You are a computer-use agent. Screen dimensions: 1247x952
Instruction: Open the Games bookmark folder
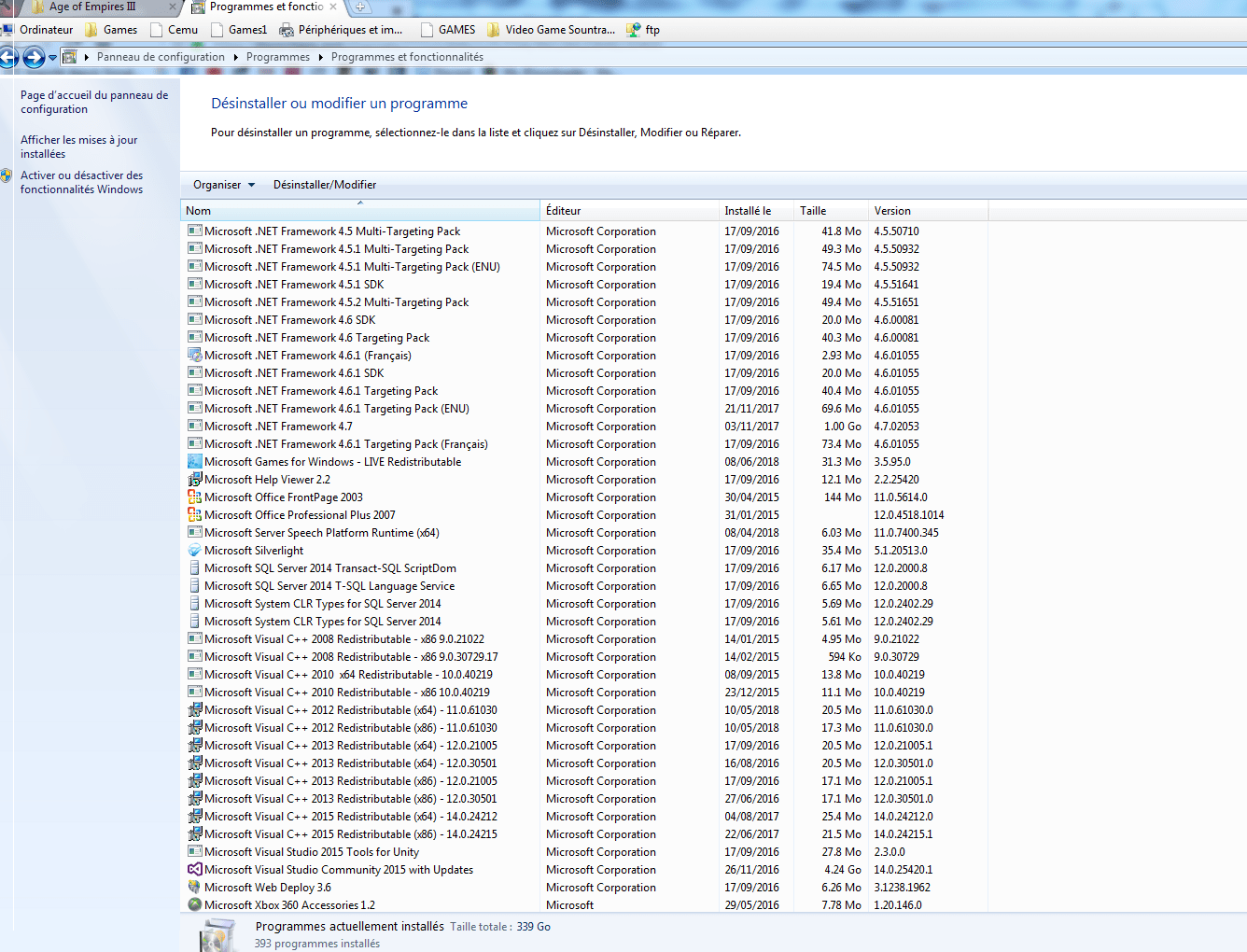pyautogui.click(x=111, y=30)
